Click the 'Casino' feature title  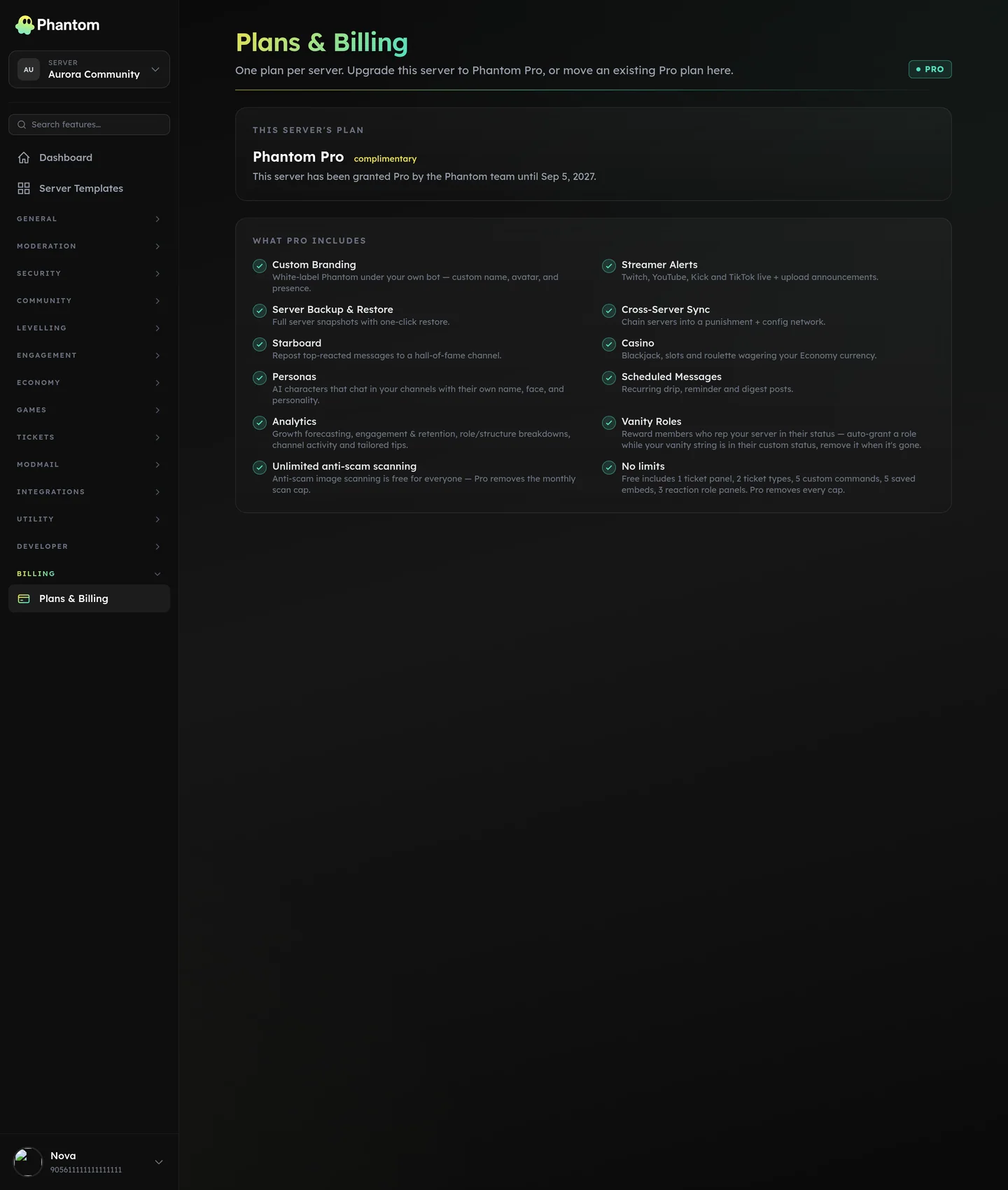pyautogui.click(x=638, y=343)
